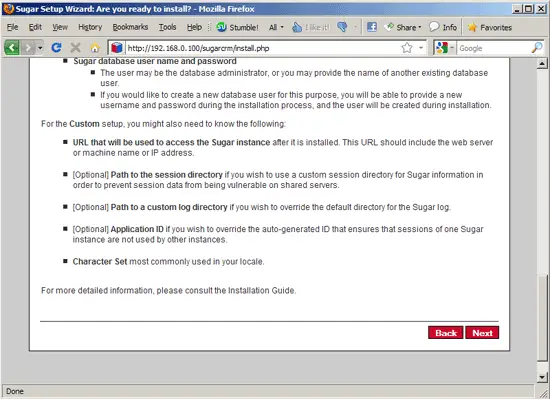The height and width of the screenshot is (399, 550).
Task: Open StumbleUpon Favorites
Action: click(x=490, y=27)
